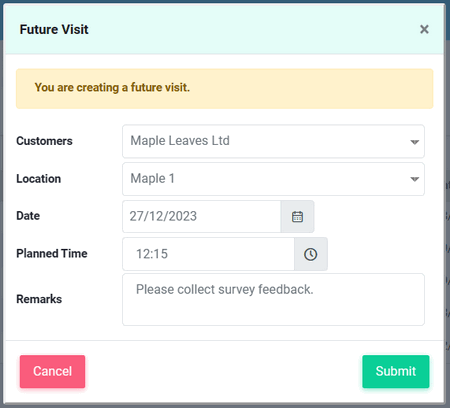Click the Customers field label

[x=44, y=141]
